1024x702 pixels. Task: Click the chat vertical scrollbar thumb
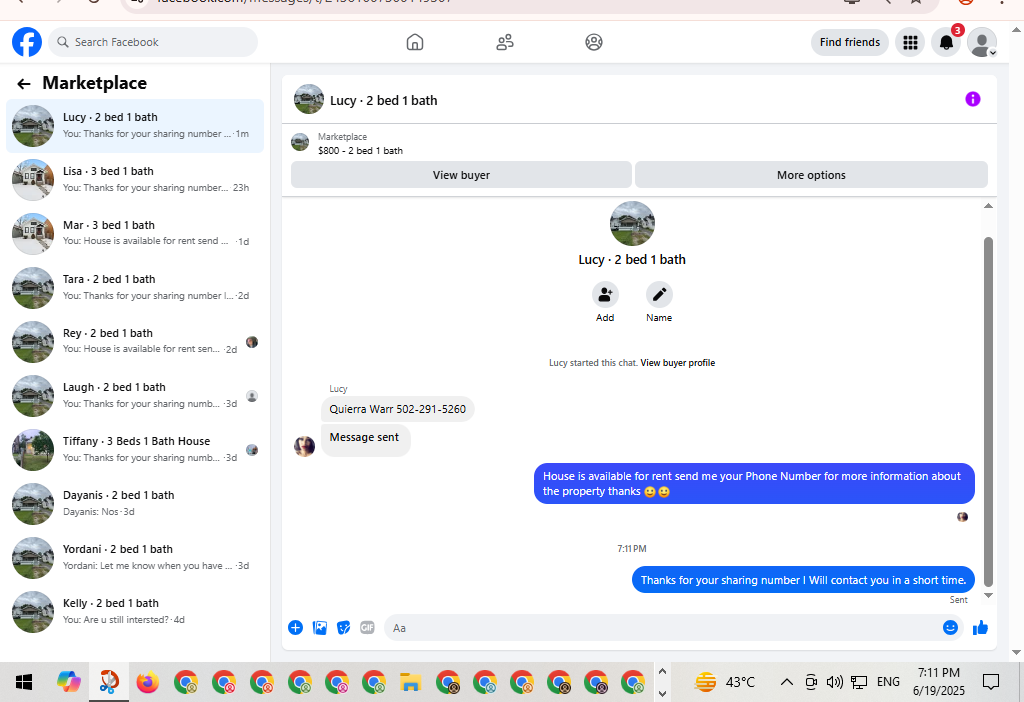pos(989,411)
